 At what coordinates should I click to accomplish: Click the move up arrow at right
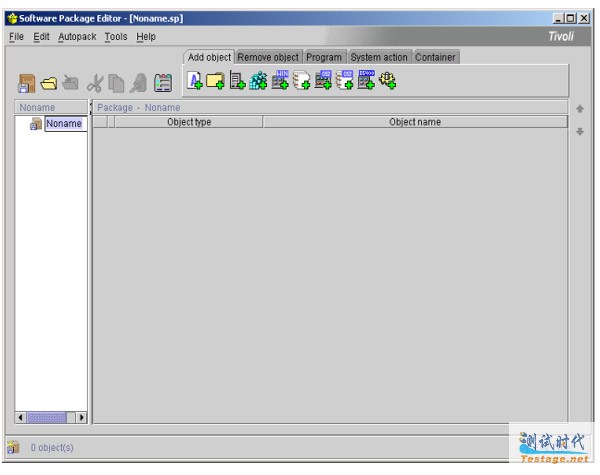(580, 108)
